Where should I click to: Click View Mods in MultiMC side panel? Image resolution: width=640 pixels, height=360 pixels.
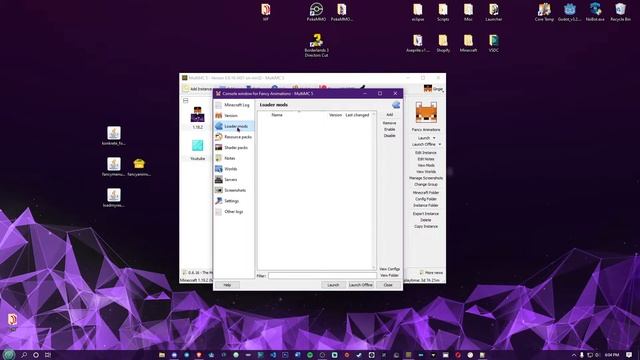pos(426,165)
